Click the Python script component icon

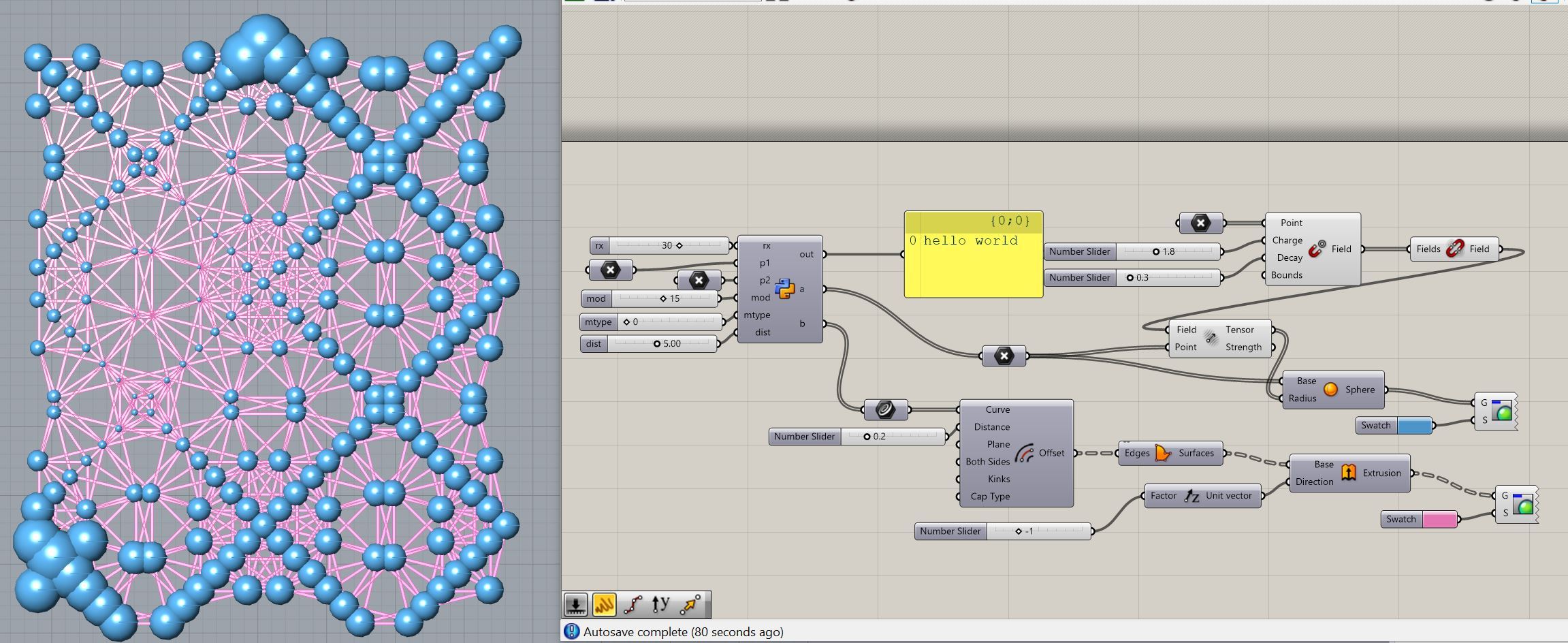coord(784,289)
